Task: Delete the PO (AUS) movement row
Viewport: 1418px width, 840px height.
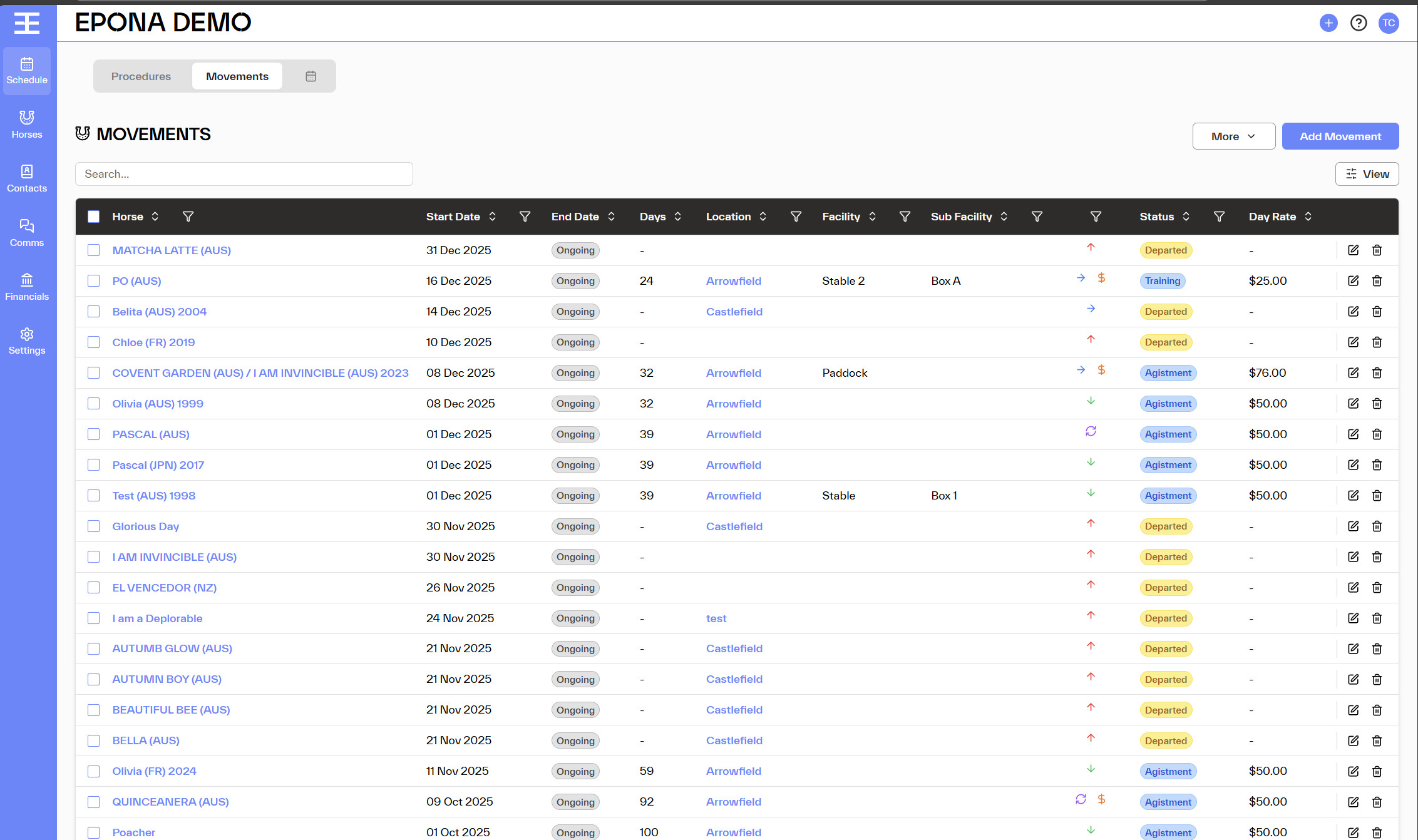Action: point(1377,281)
